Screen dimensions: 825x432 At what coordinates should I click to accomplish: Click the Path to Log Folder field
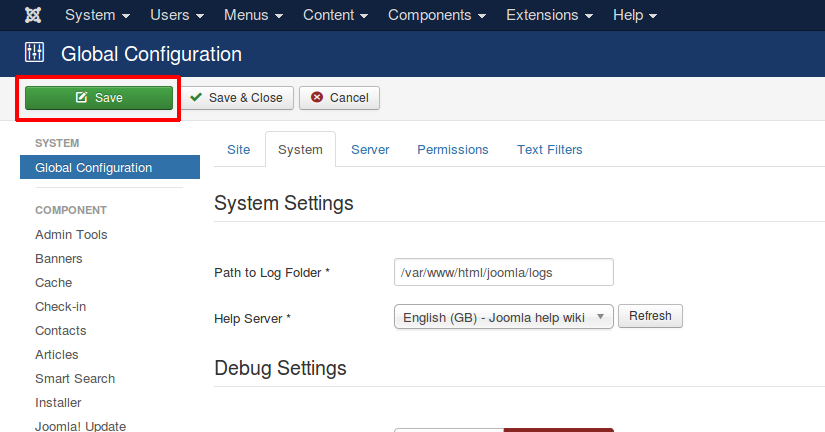point(503,272)
